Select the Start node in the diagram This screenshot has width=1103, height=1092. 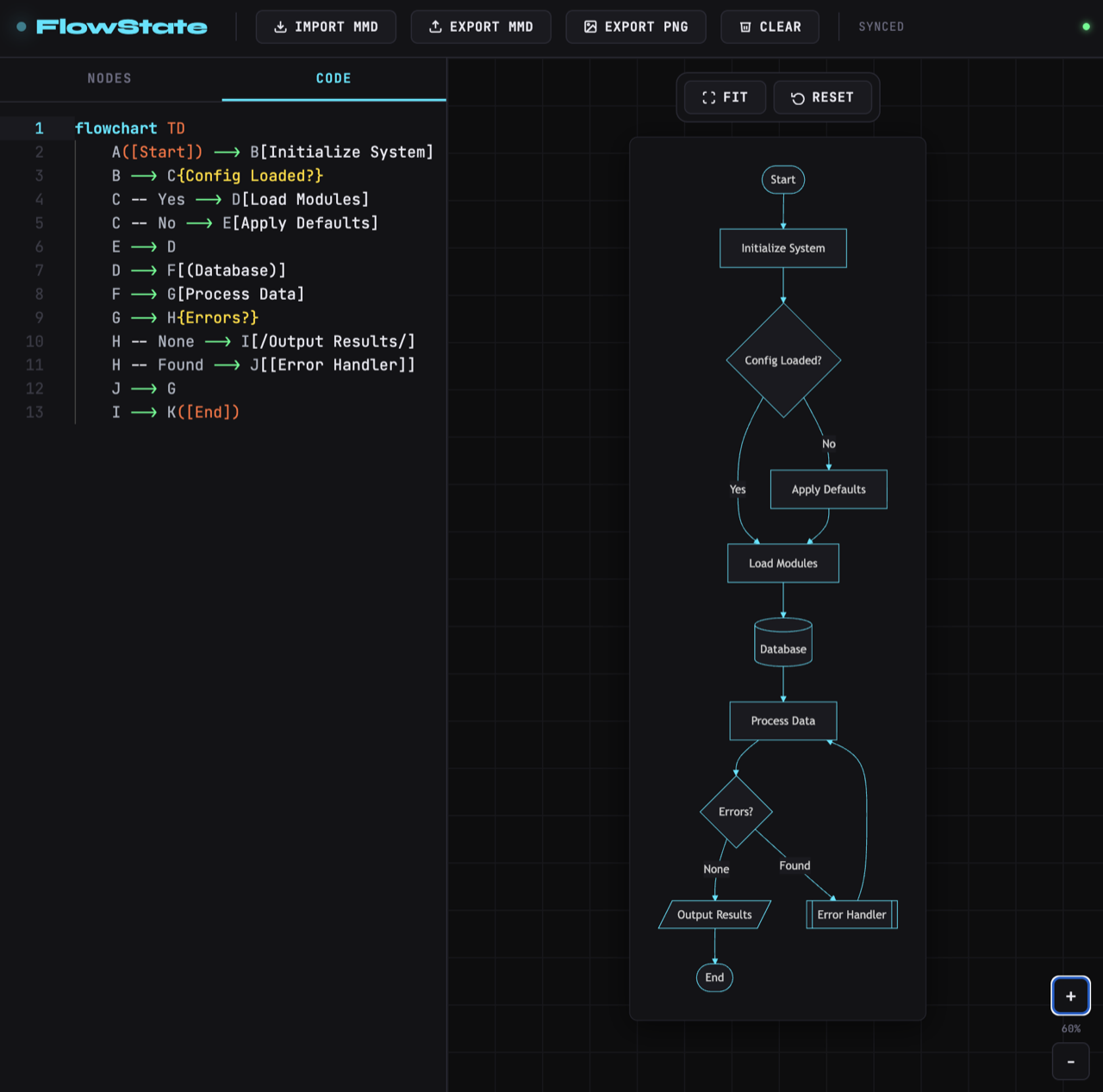coord(783,179)
